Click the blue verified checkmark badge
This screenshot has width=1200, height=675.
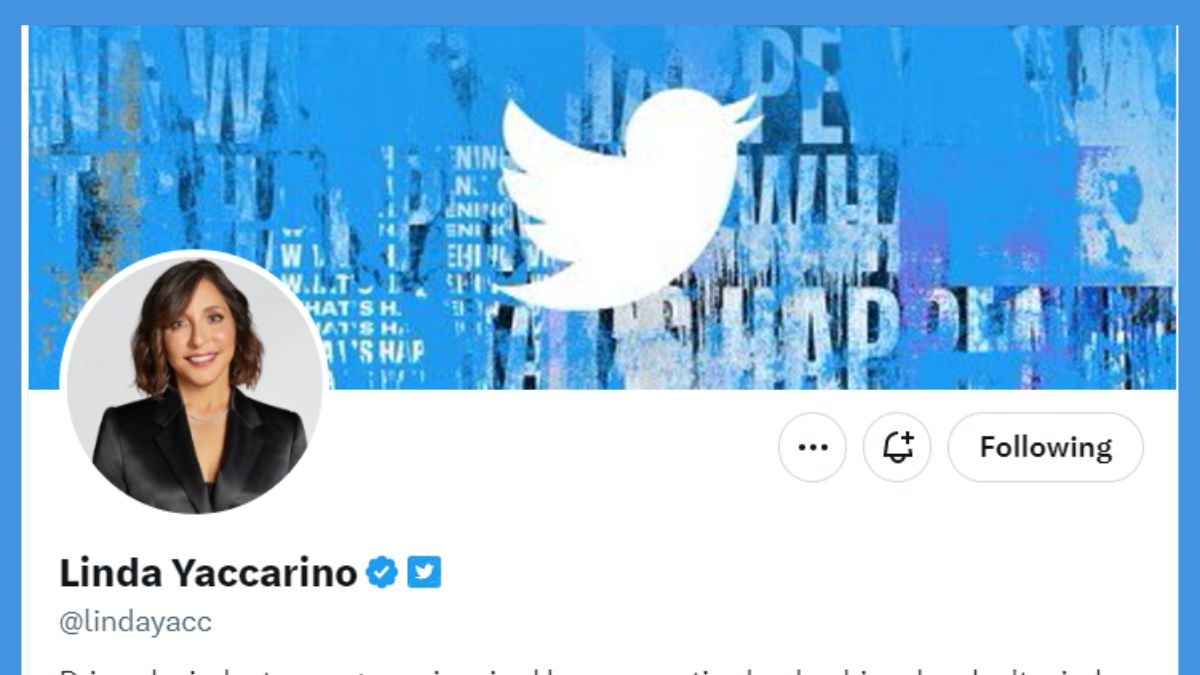pos(381,572)
